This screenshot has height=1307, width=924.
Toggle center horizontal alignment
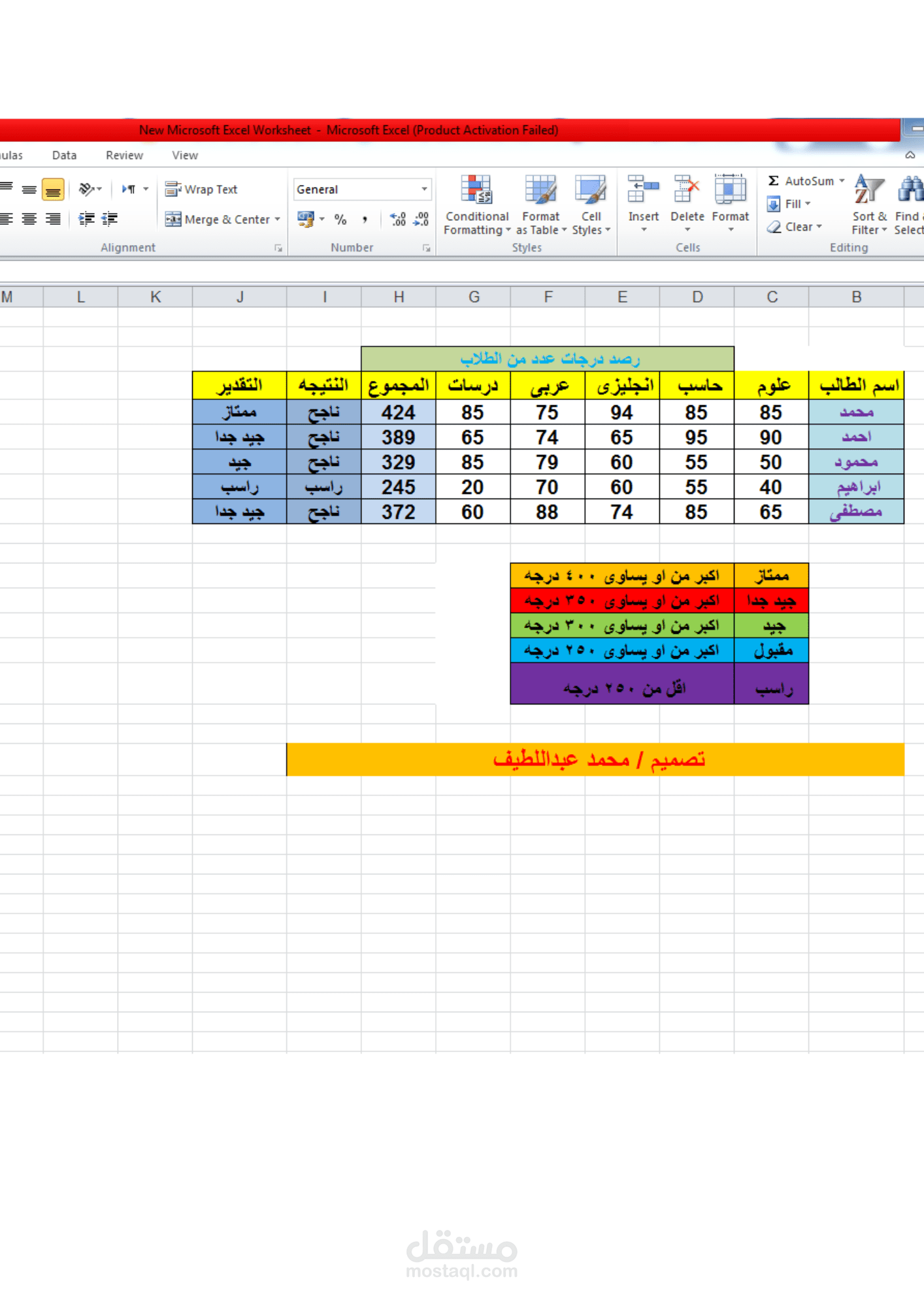coord(29,219)
